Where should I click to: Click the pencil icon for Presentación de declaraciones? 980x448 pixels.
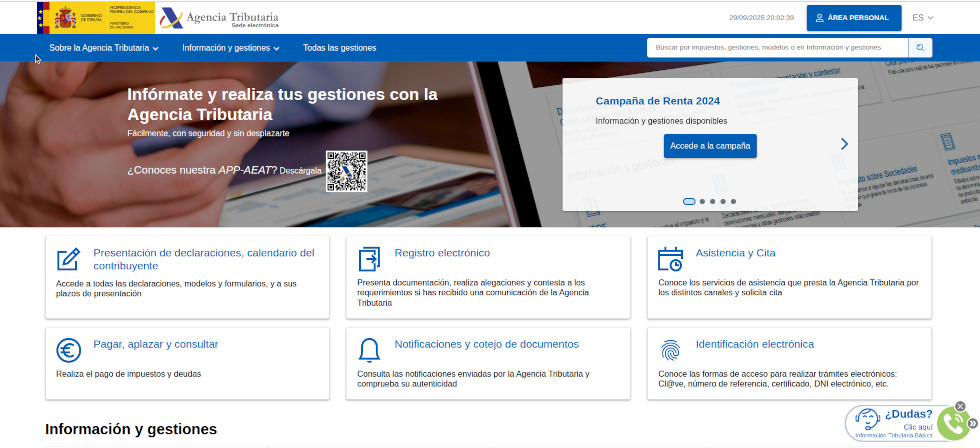point(68,259)
